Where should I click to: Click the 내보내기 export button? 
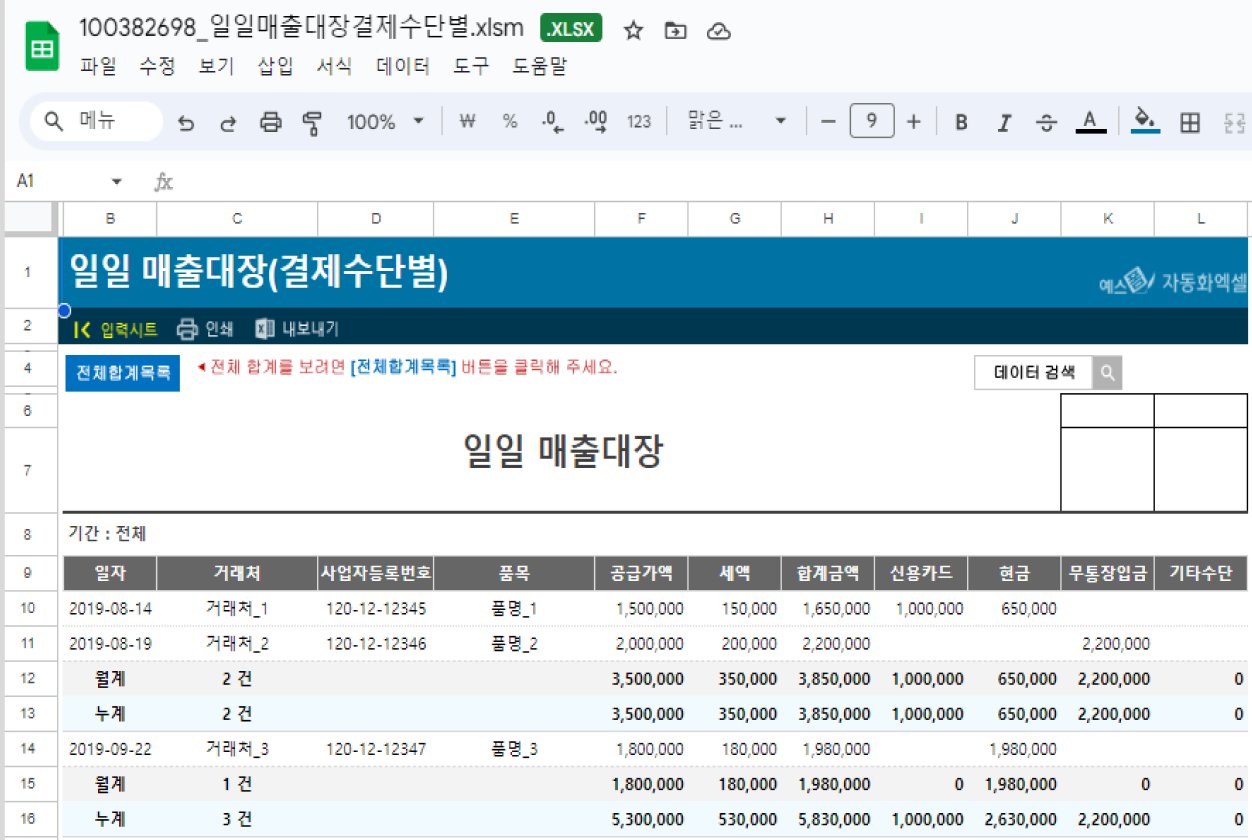click(x=297, y=328)
